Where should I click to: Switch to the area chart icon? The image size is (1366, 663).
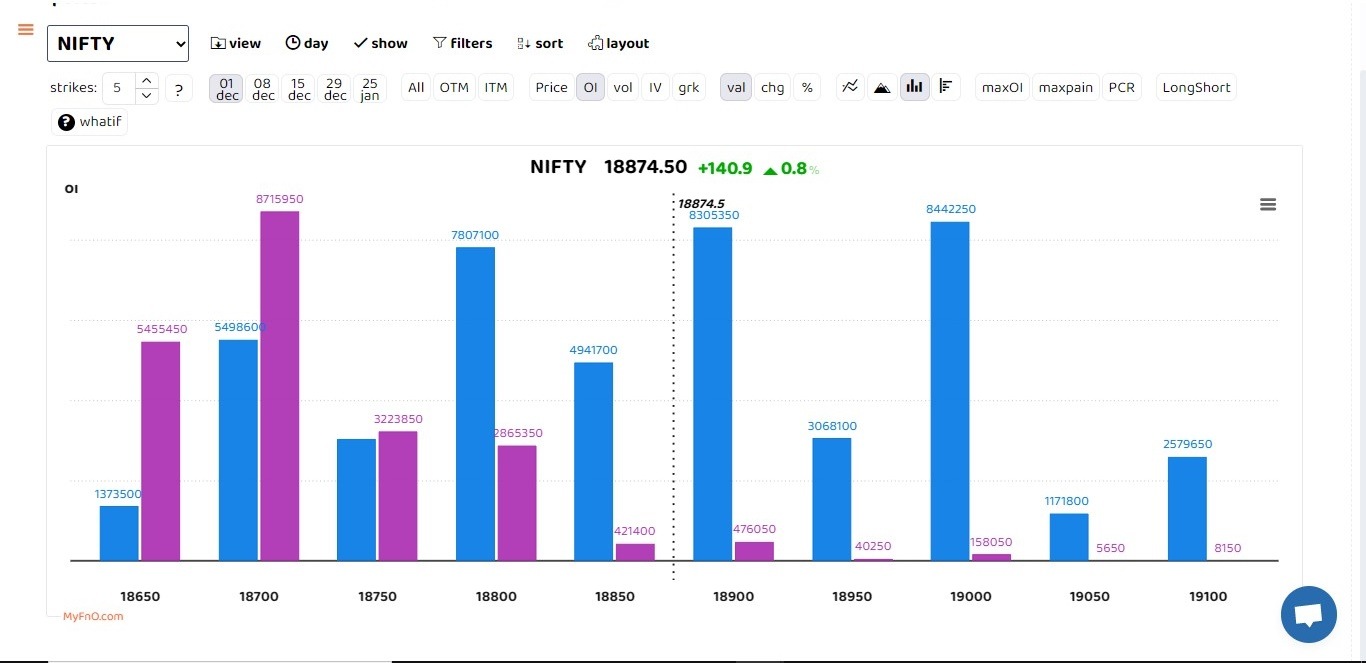[882, 87]
